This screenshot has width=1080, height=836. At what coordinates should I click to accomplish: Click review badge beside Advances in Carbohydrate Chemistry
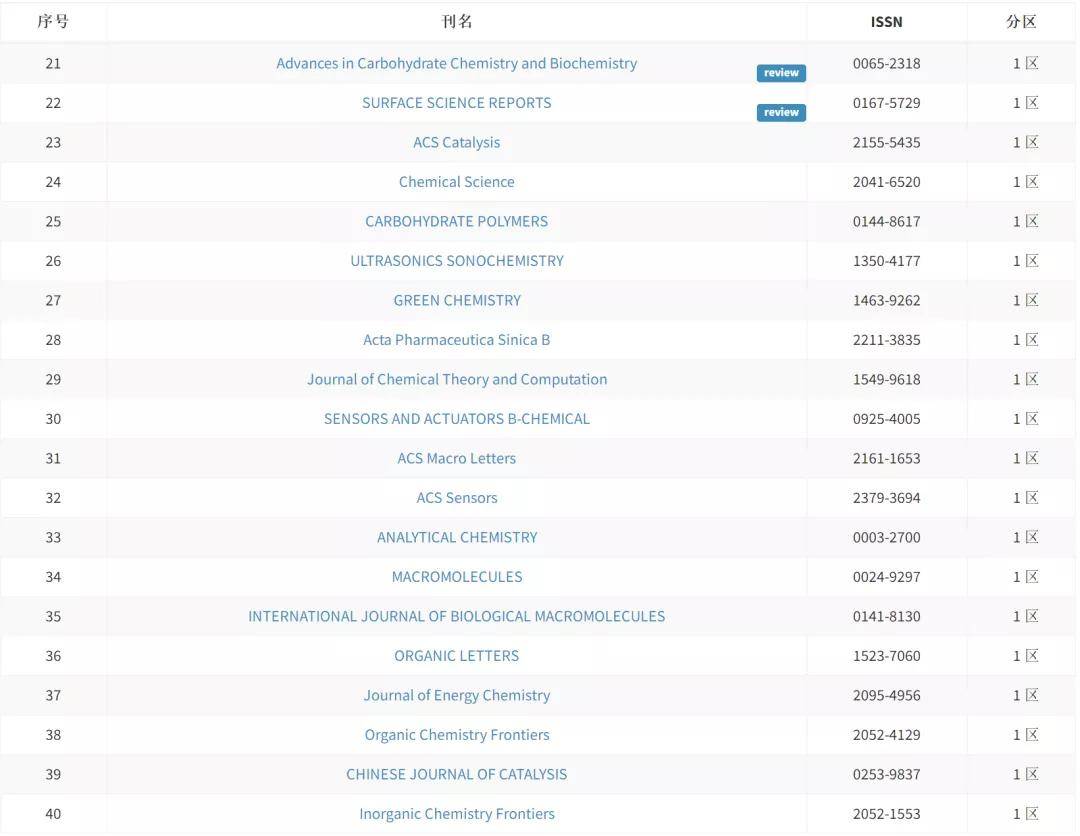coord(781,73)
